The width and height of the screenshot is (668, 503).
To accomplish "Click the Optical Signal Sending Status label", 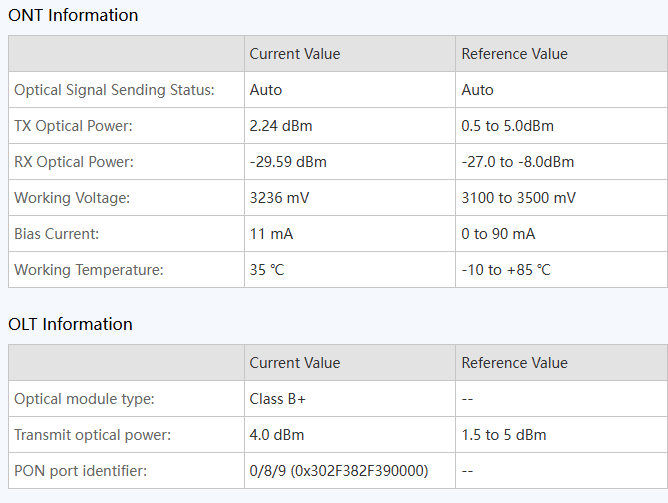I will click(114, 90).
